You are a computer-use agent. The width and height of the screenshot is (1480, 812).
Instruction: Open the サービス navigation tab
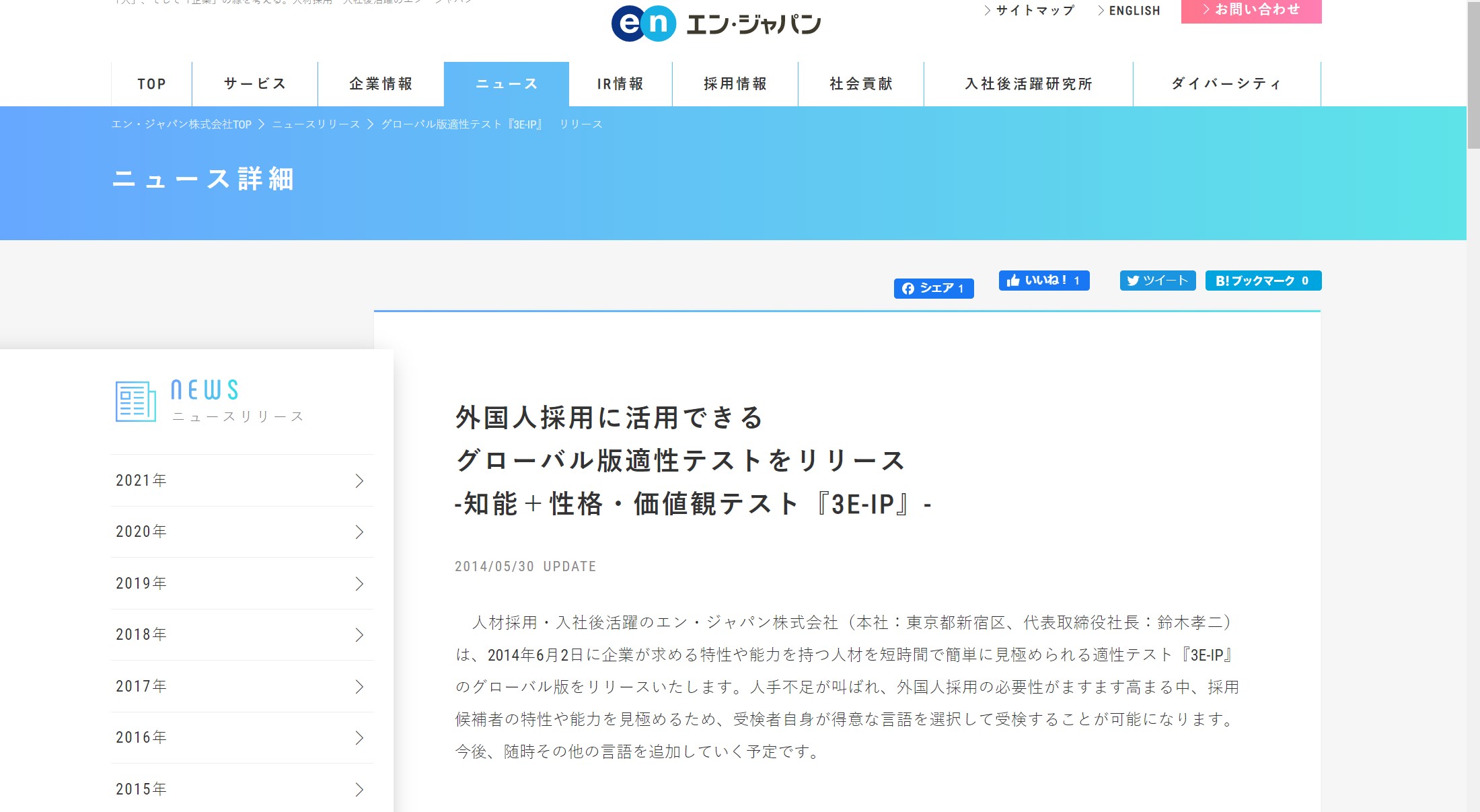tap(255, 84)
